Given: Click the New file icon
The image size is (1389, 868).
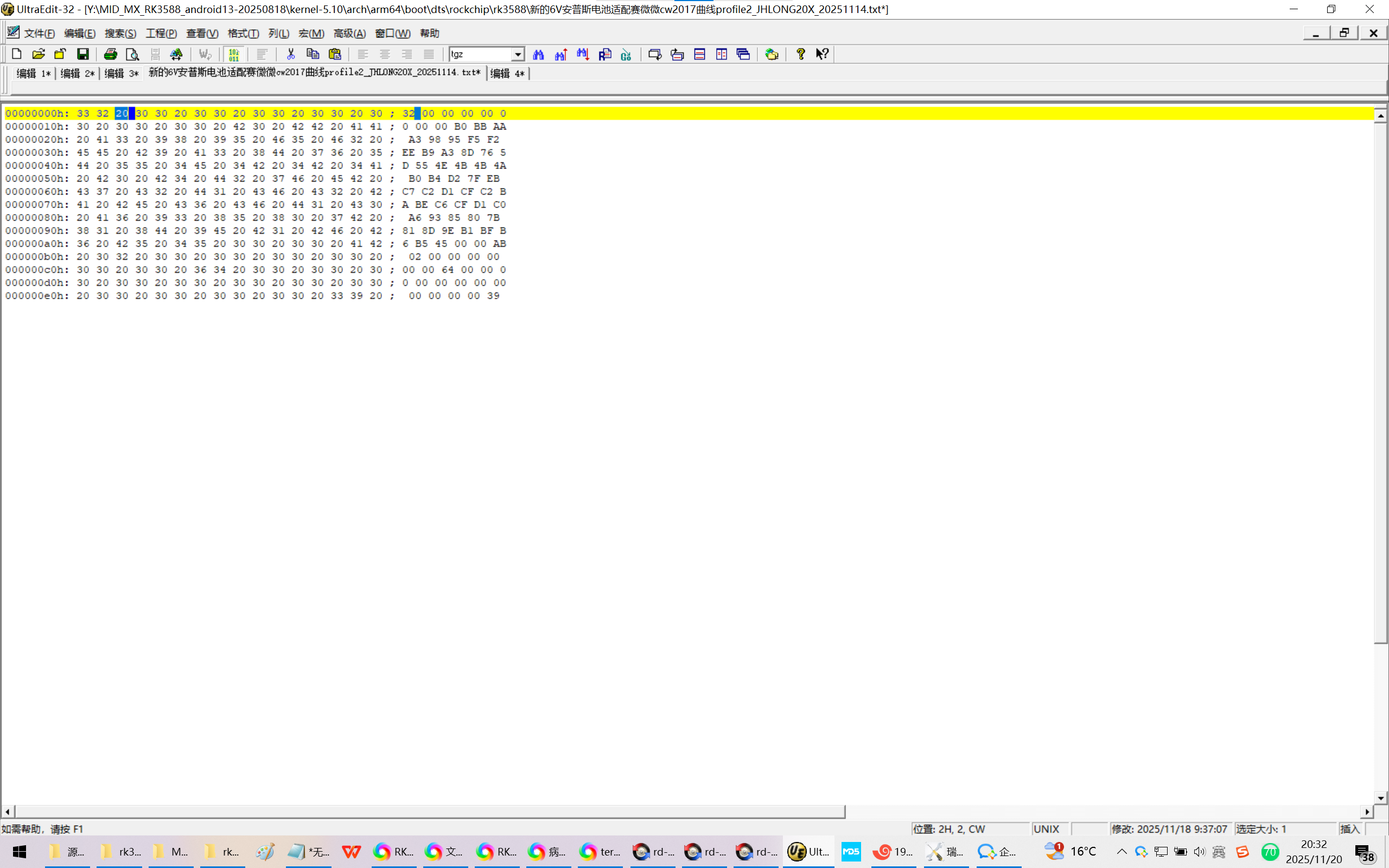Looking at the screenshot, I should click(17, 54).
